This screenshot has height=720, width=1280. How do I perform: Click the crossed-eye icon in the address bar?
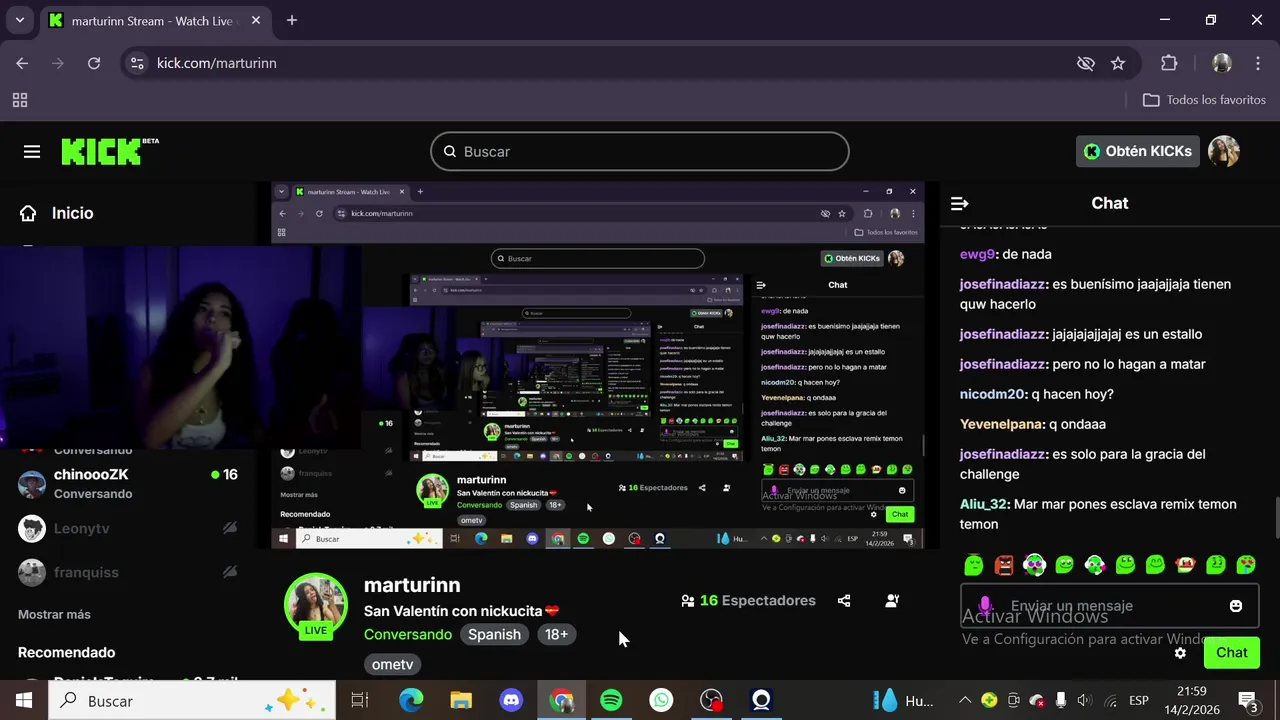tap(1085, 63)
